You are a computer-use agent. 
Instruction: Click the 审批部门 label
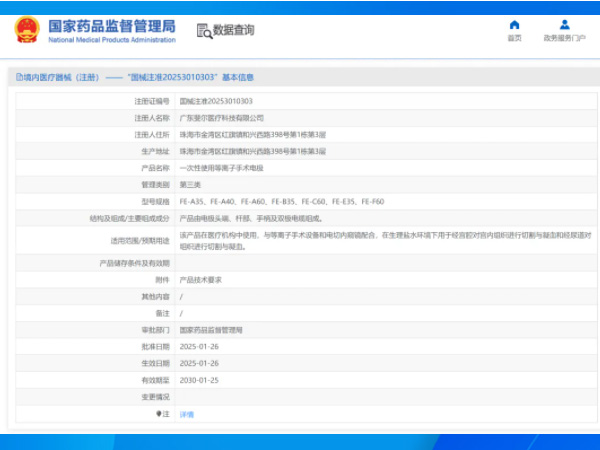[x=155, y=330]
